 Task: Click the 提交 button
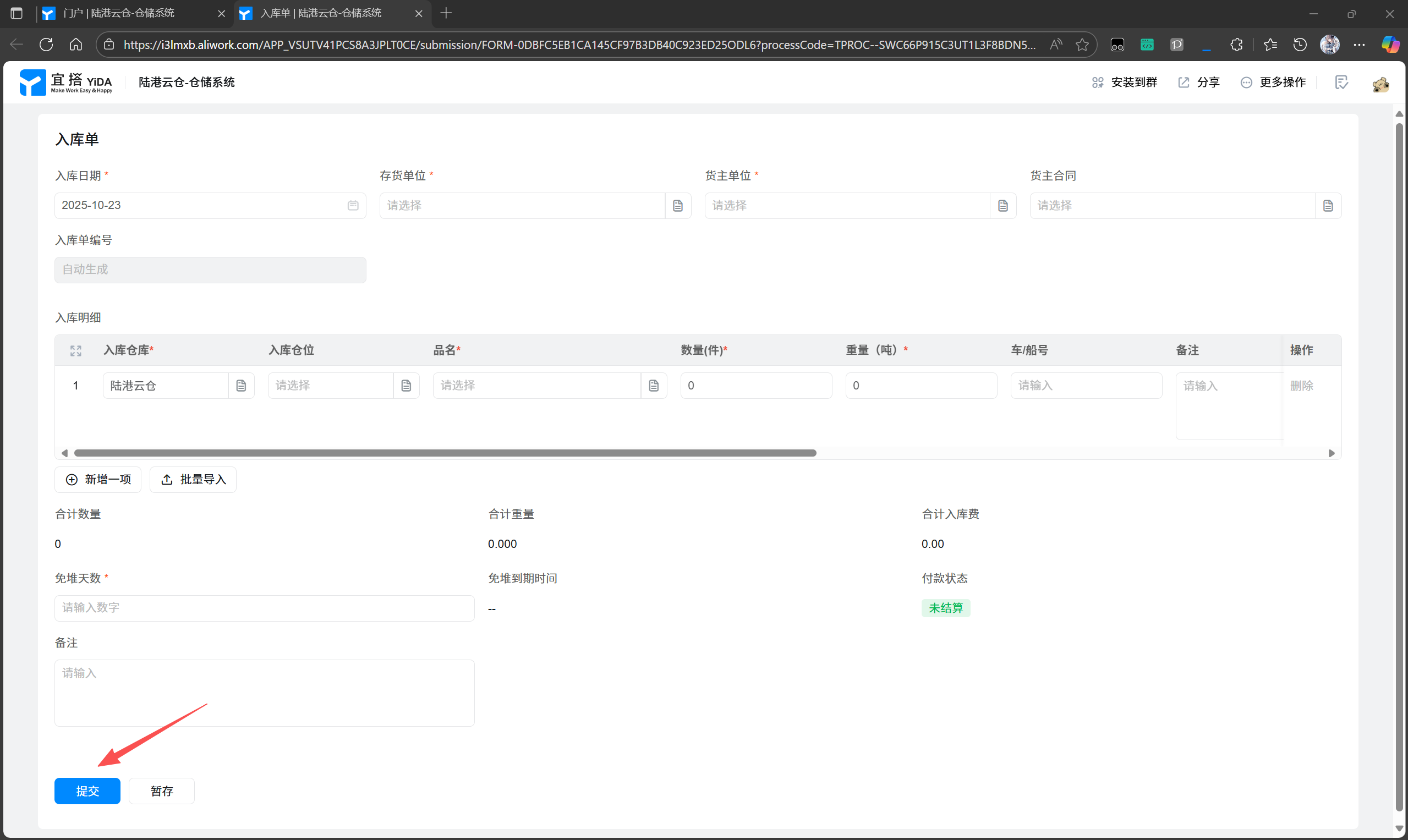[87, 790]
